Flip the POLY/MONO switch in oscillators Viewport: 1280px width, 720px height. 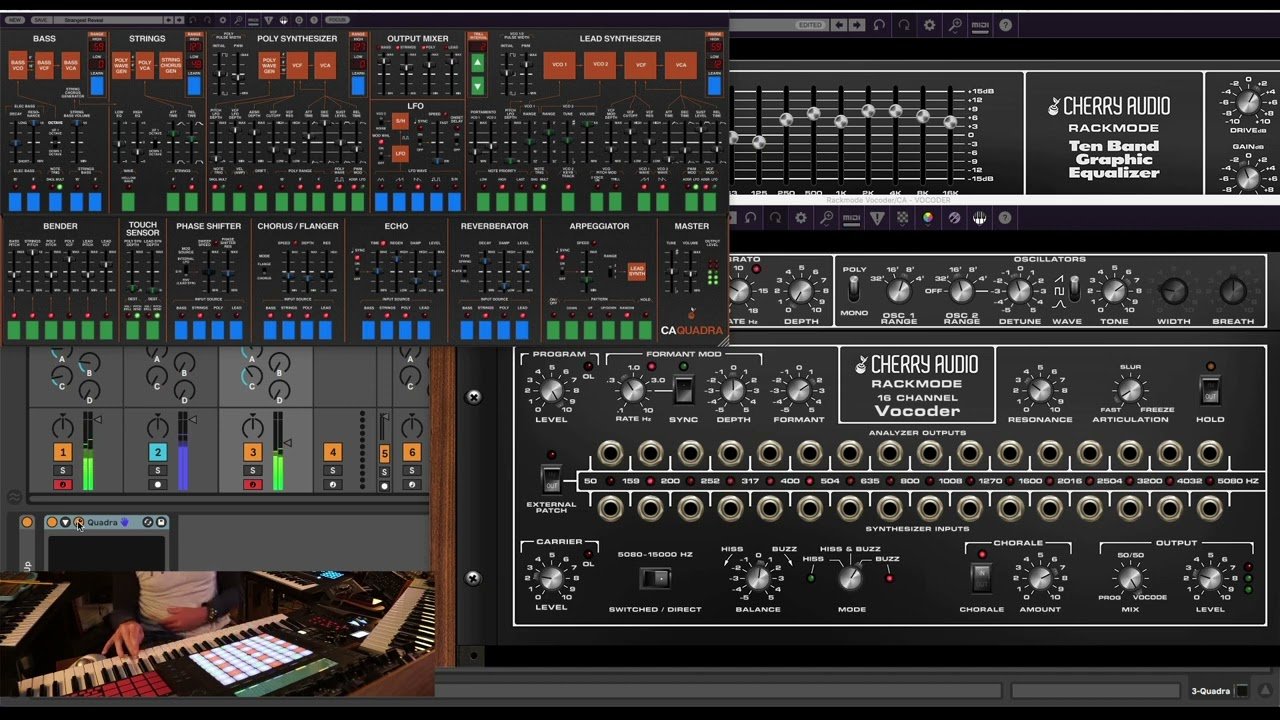tap(854, 289)
